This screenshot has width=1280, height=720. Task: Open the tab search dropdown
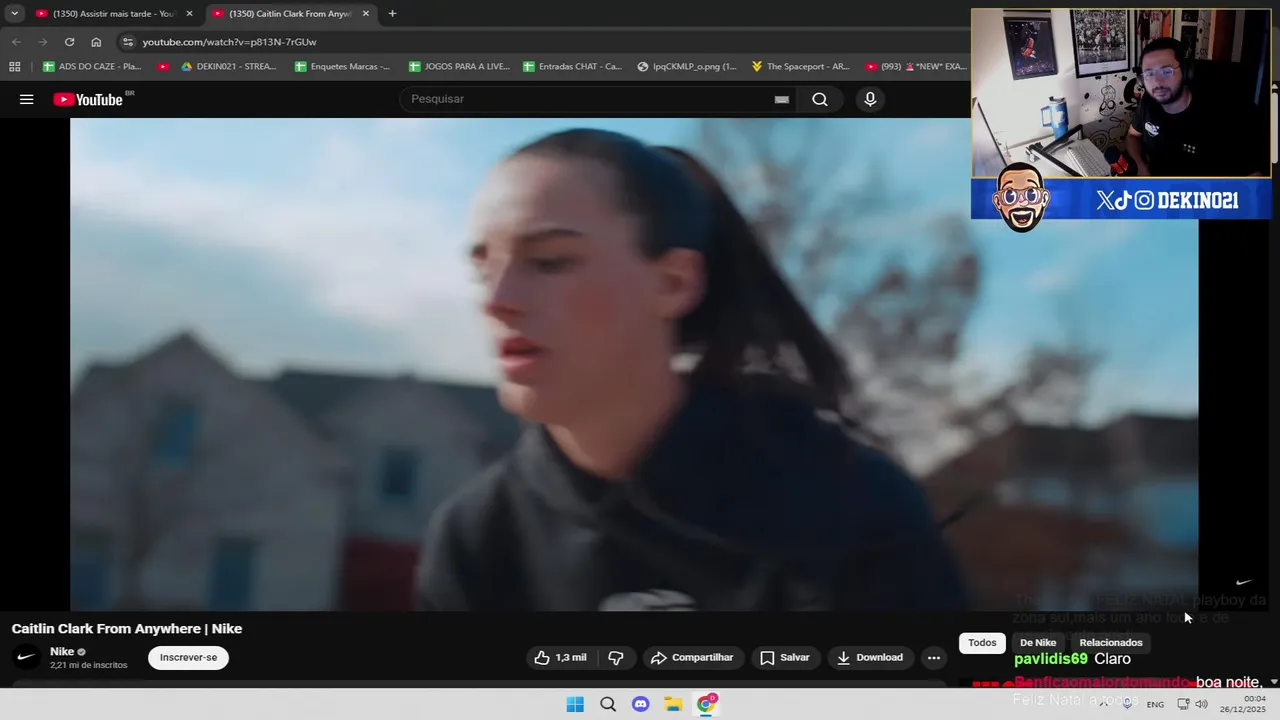pos(14,14)
